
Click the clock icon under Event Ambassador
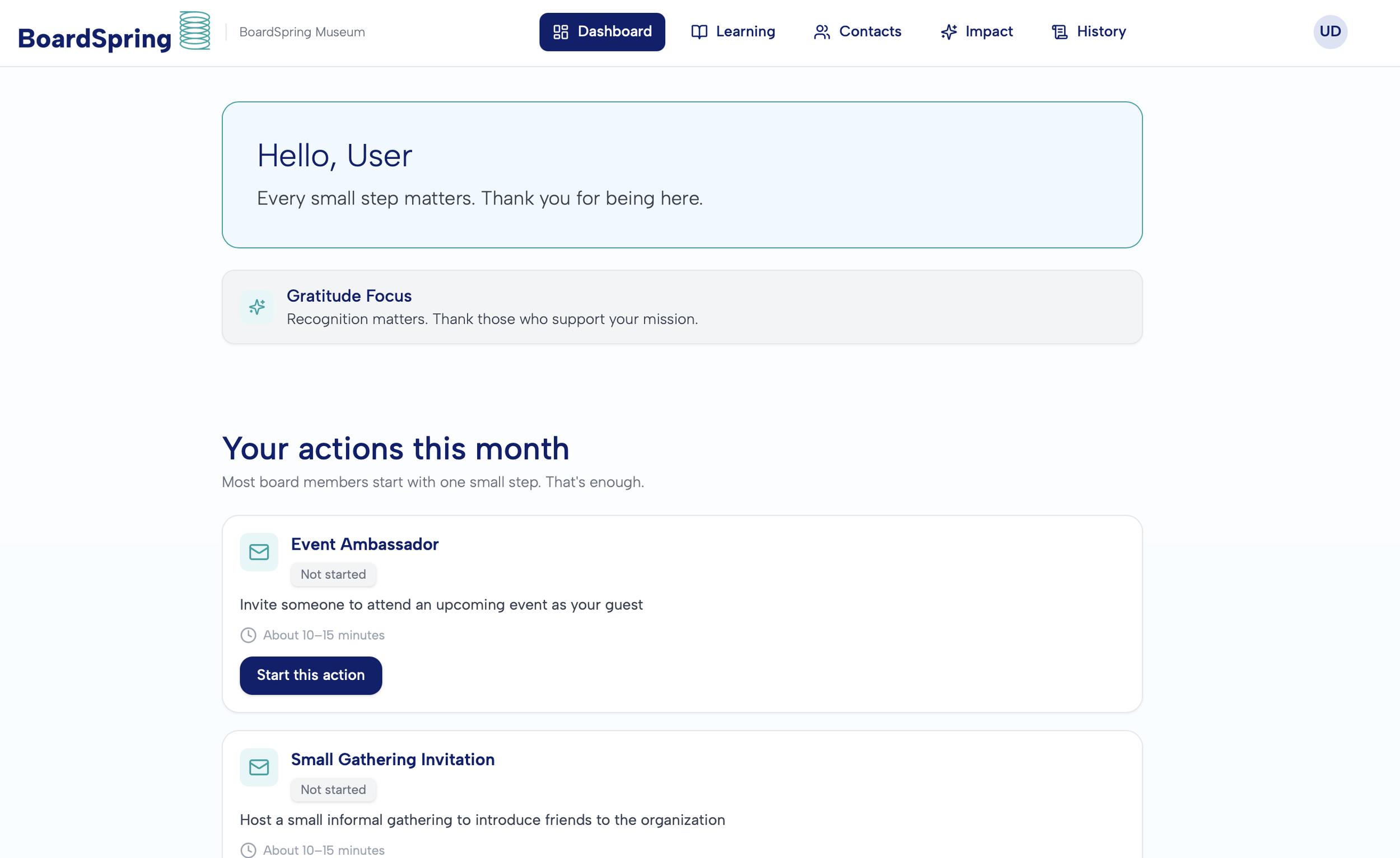click(x=248, y=635)
